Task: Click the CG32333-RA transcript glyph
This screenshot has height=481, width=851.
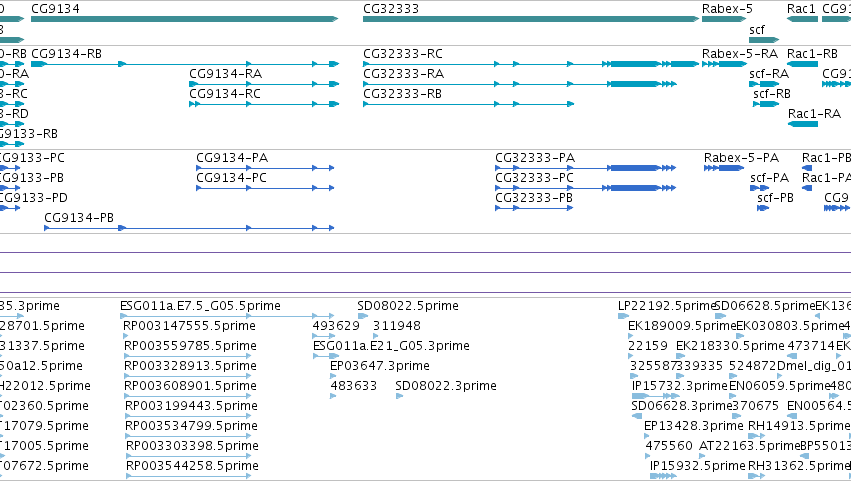Action: pos(520,84)
